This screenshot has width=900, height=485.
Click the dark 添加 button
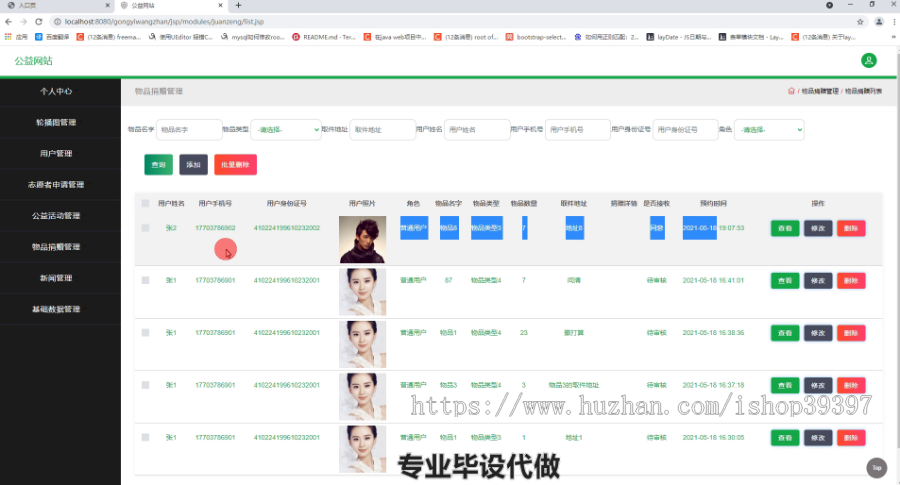point(193,165)
